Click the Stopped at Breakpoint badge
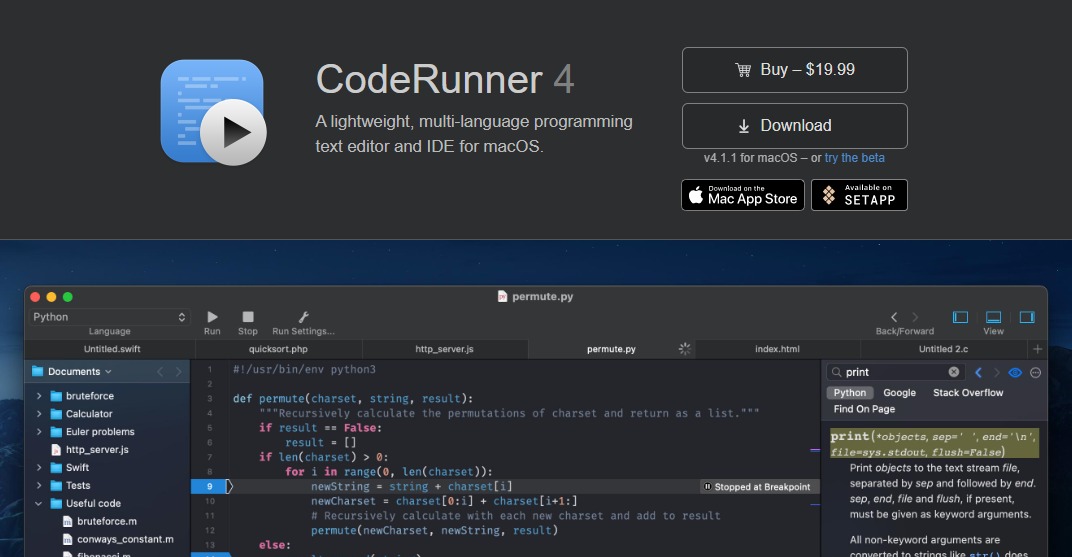1072x557 pixels. tap(757, 487)
